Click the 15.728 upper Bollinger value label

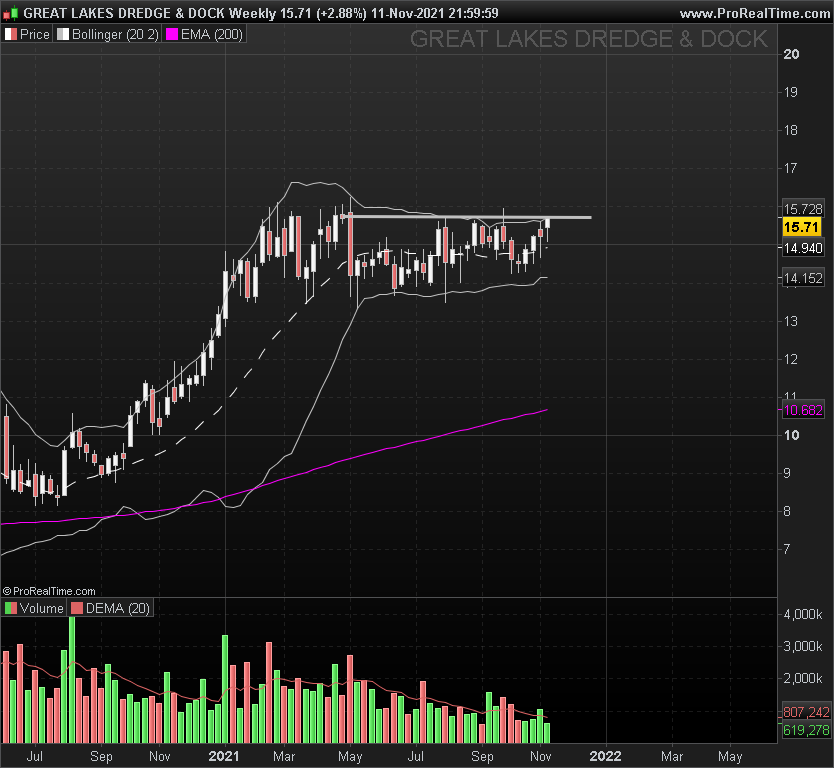pos(803,209)
